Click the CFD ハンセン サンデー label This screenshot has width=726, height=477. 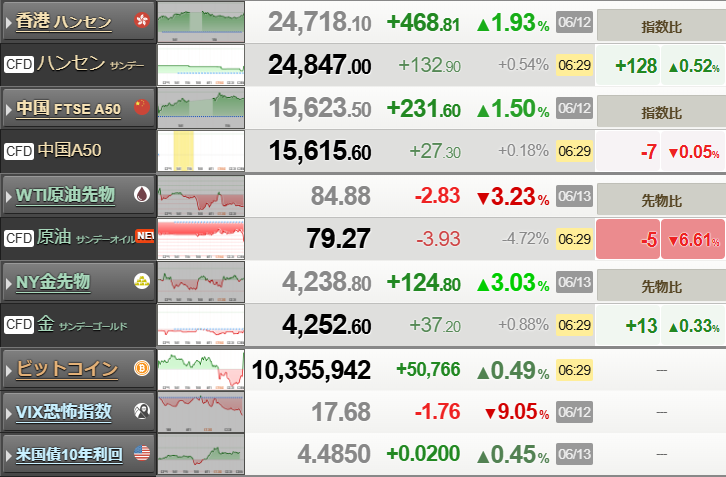point(91,64)
